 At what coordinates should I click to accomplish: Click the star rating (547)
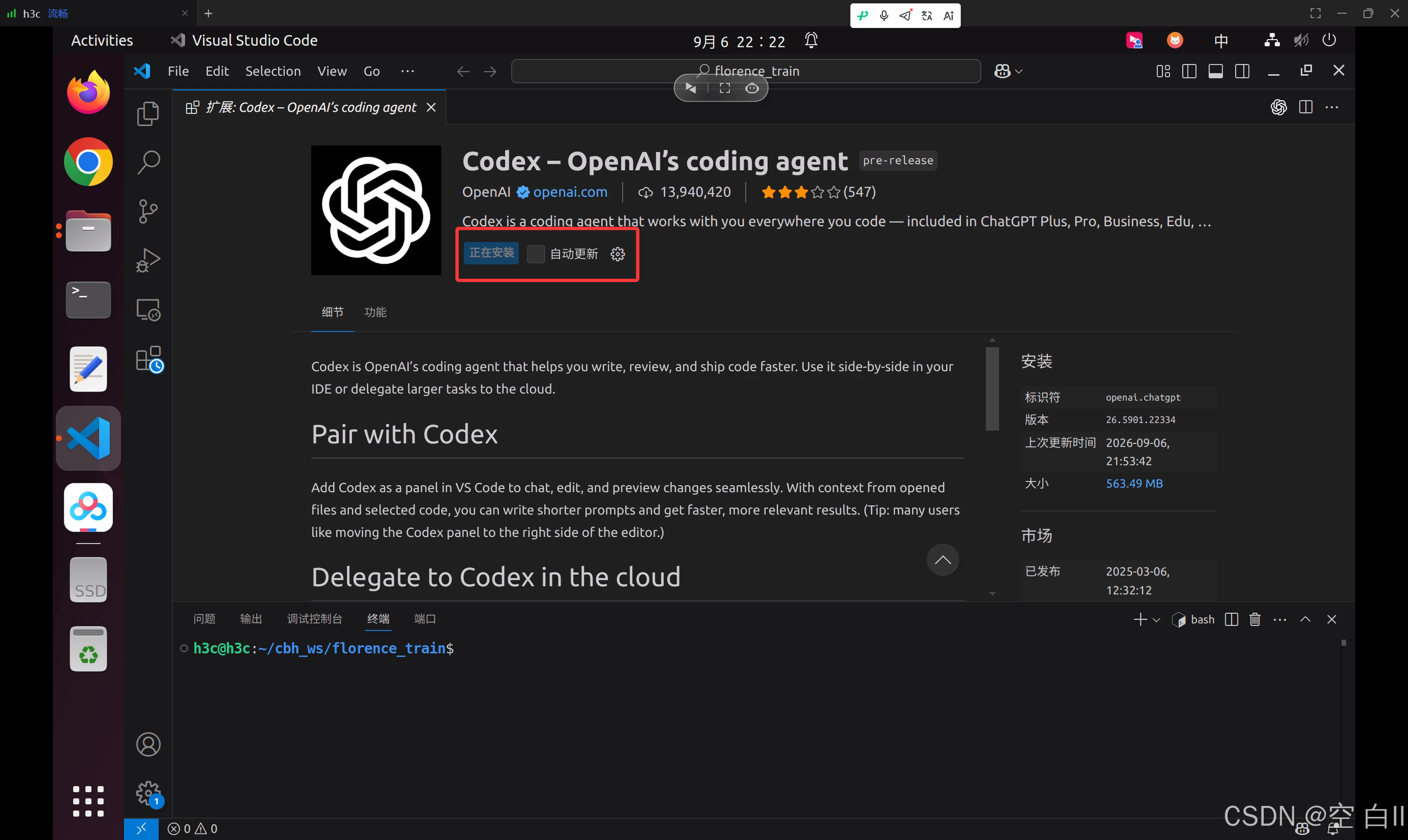tap(818, 192)
